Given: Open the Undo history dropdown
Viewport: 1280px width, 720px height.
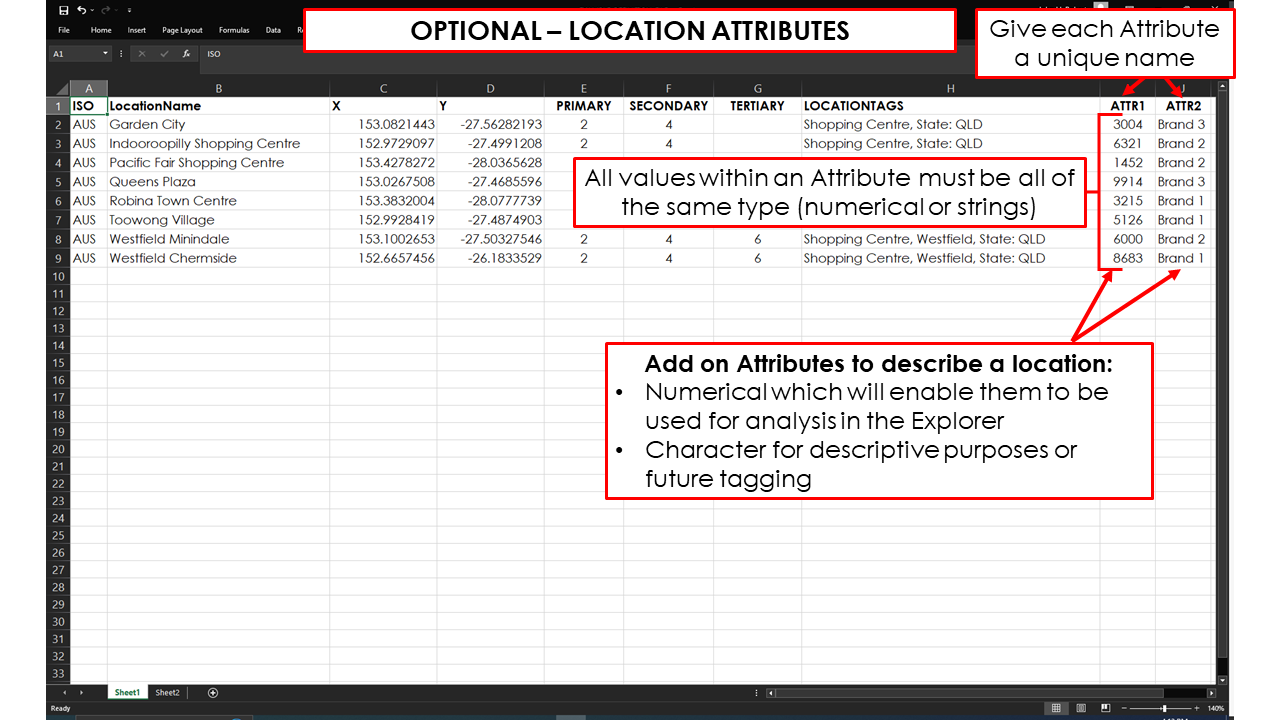Looking at the screenshot, I should [92, 10].
